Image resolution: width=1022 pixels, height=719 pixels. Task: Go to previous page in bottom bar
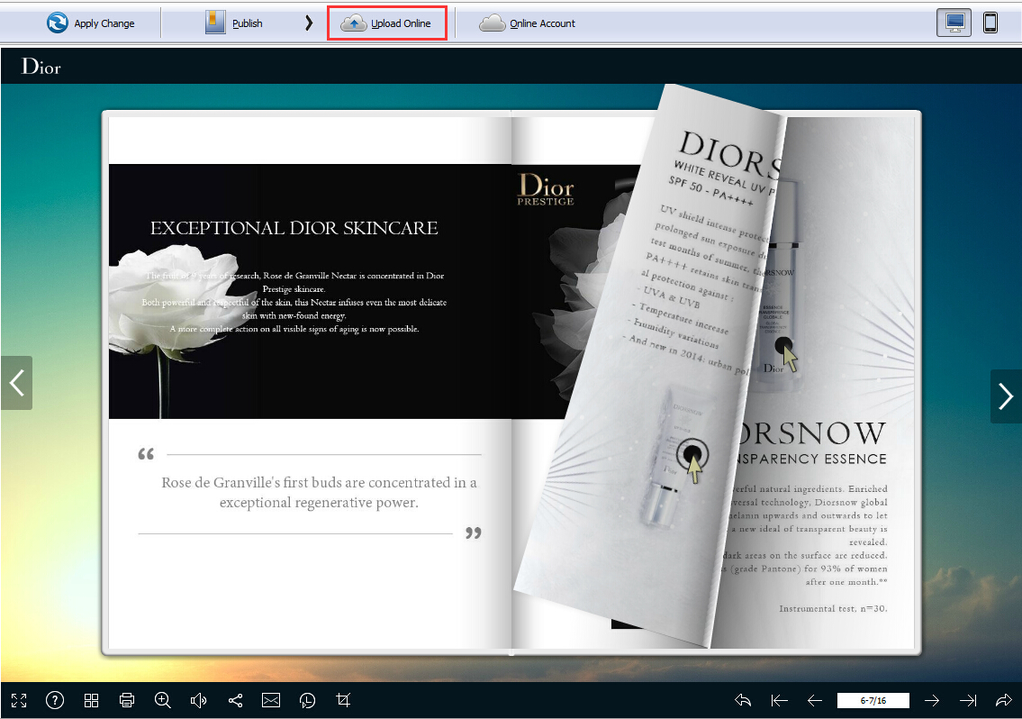[815, 700]
